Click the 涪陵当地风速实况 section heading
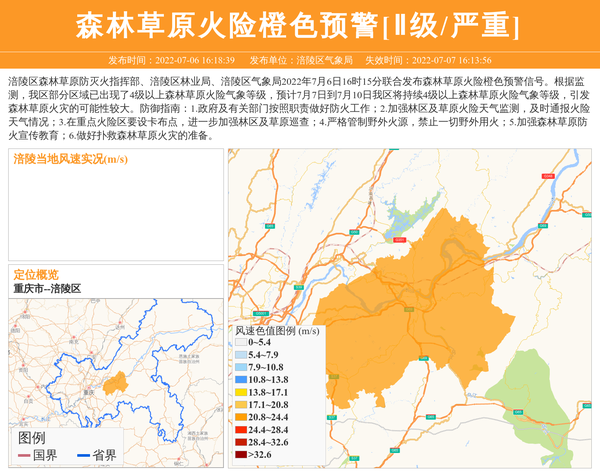 point(70,158)
